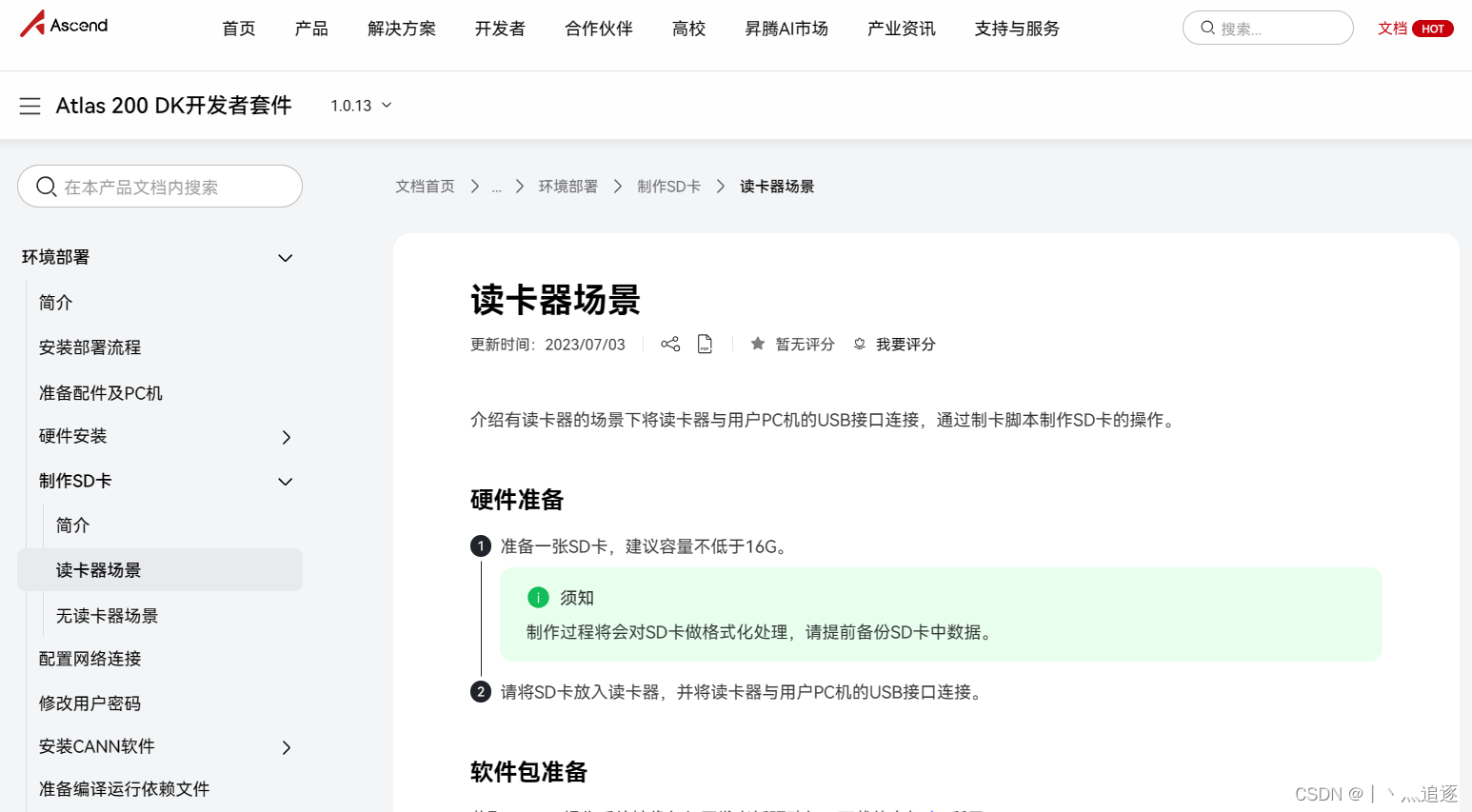Viewport: 1472px width, 812px height.
Task: Collapse the 环境部署 section
Action: 285,258
